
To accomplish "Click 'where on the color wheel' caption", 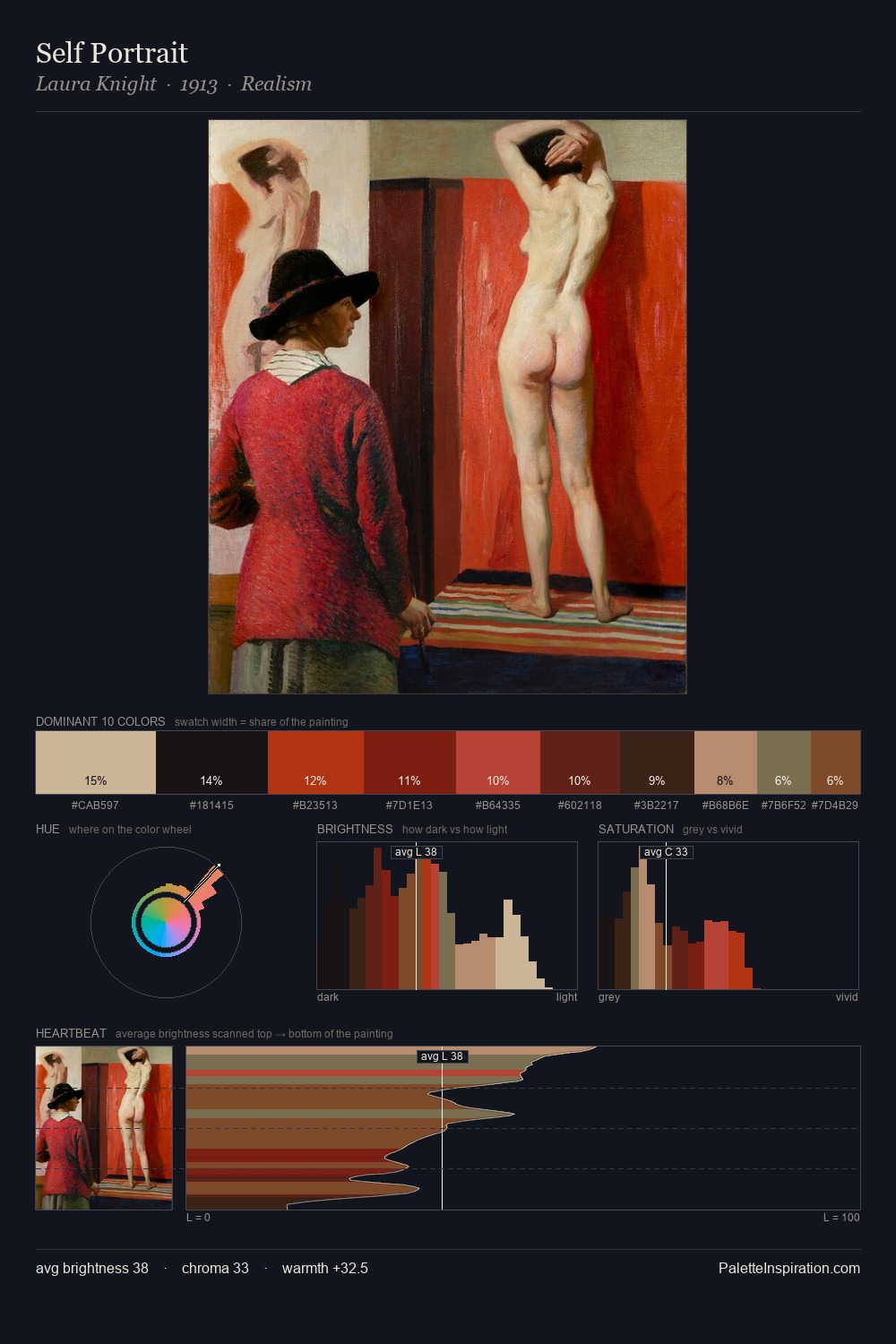I will point(130,830).
